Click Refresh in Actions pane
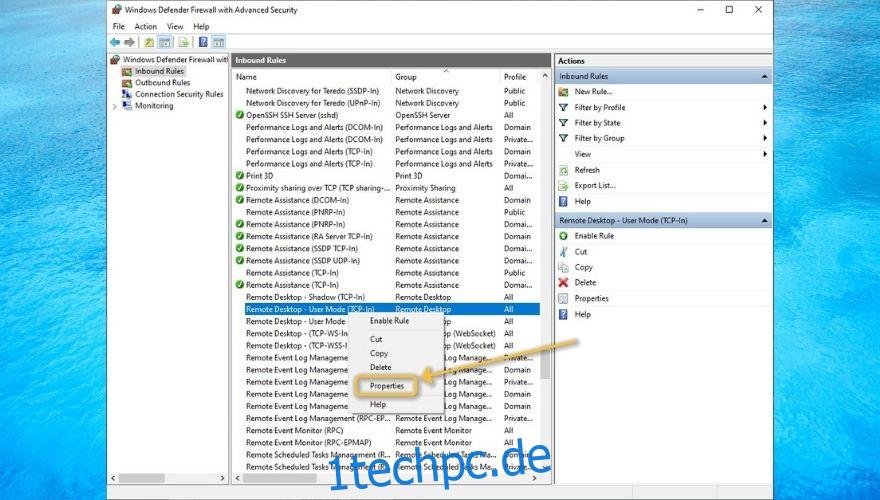This screenshot has width=880, height=500. [587, 170]
